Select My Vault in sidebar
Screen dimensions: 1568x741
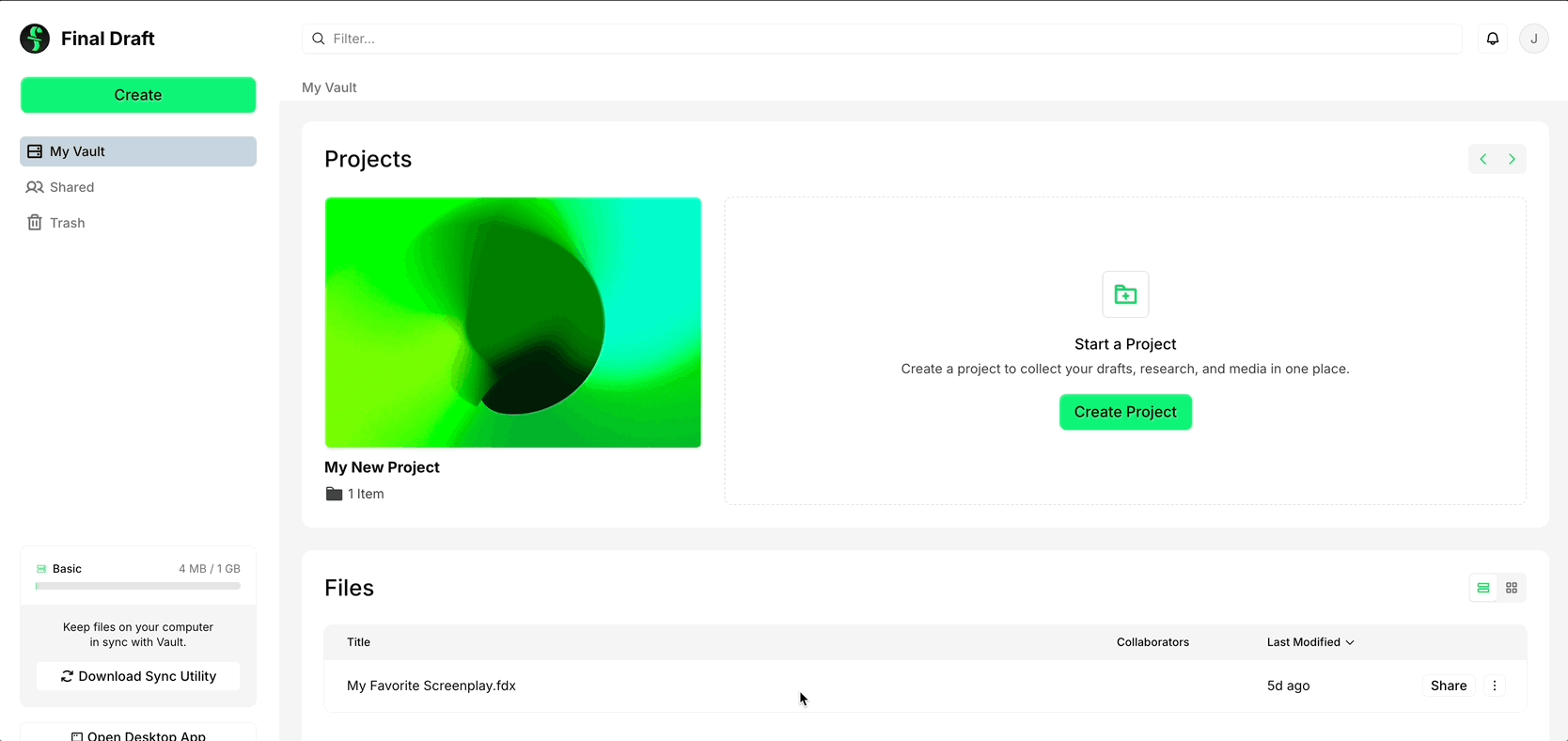(138, 151)
